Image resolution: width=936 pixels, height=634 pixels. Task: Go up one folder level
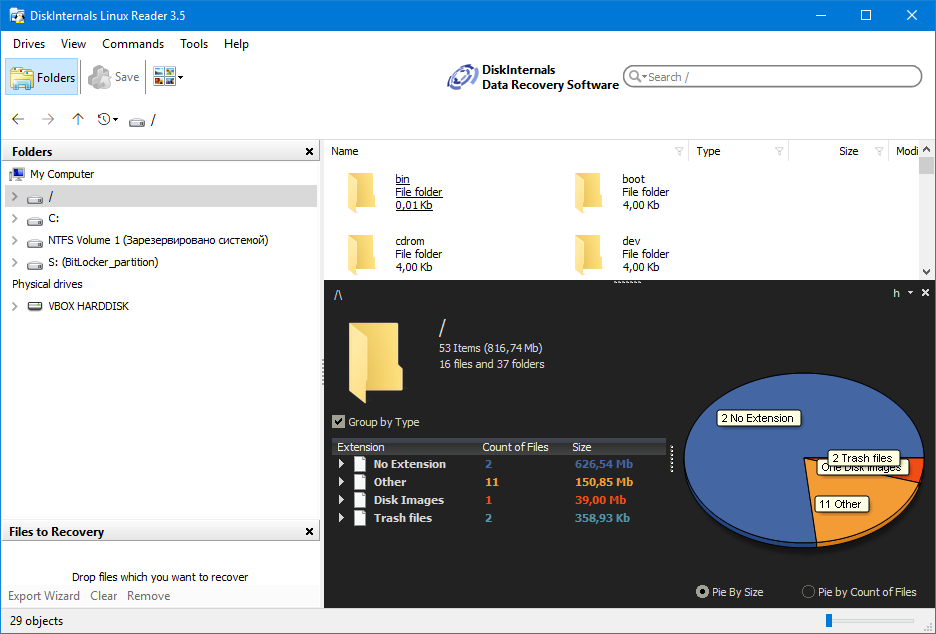pos(78,119)
